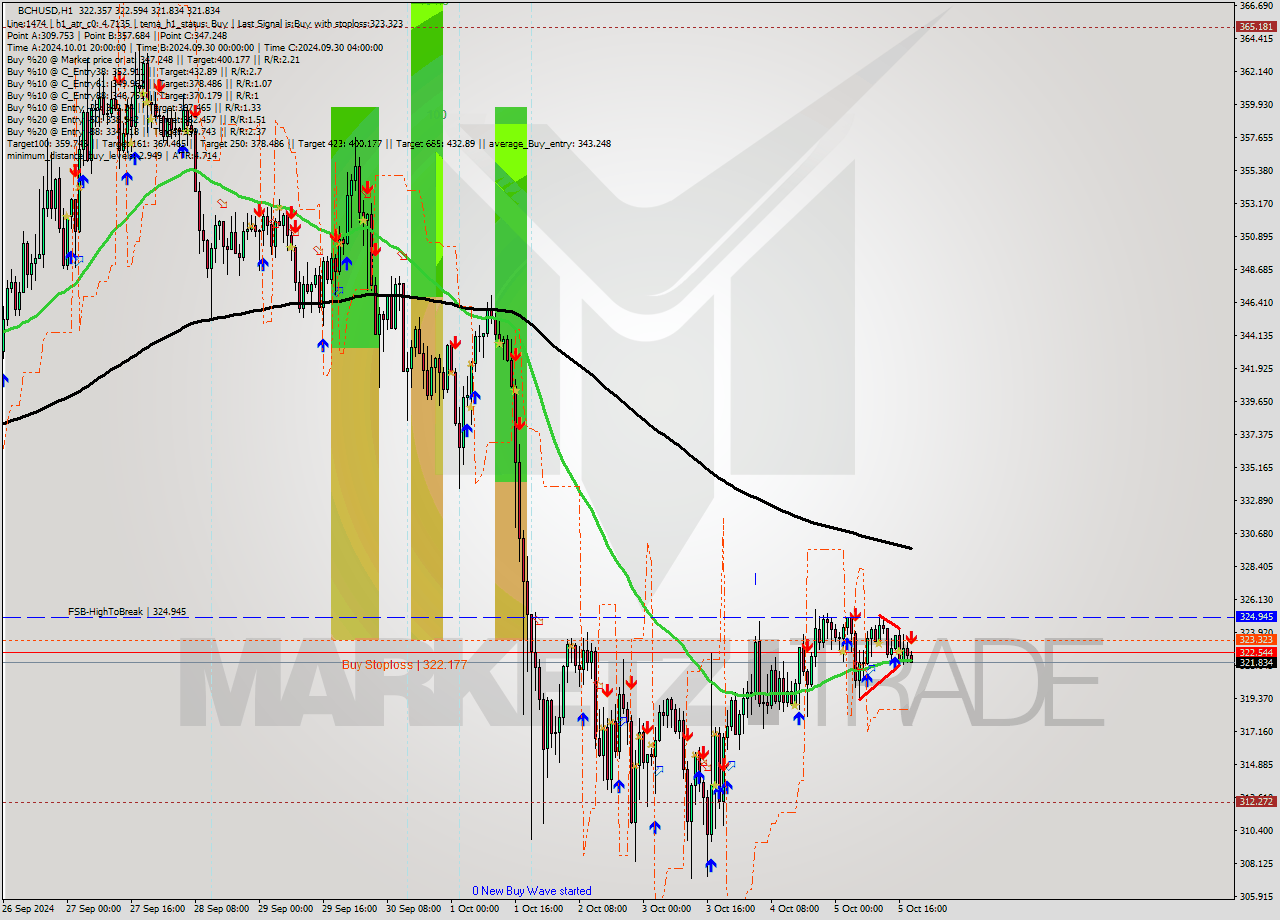Viewport: 1280px width, 920px height.
Task: Click the BCHUSD,H1 chart symbol title
Action: pyautogui.click(x=46, y=10)
